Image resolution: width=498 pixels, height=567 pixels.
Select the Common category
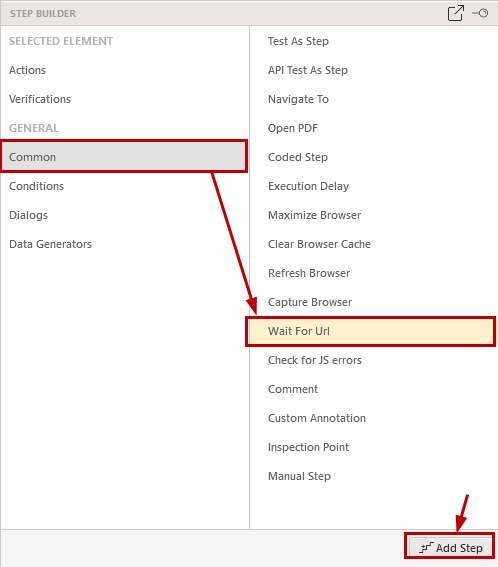pyautogui.click(x=124, y=157)
